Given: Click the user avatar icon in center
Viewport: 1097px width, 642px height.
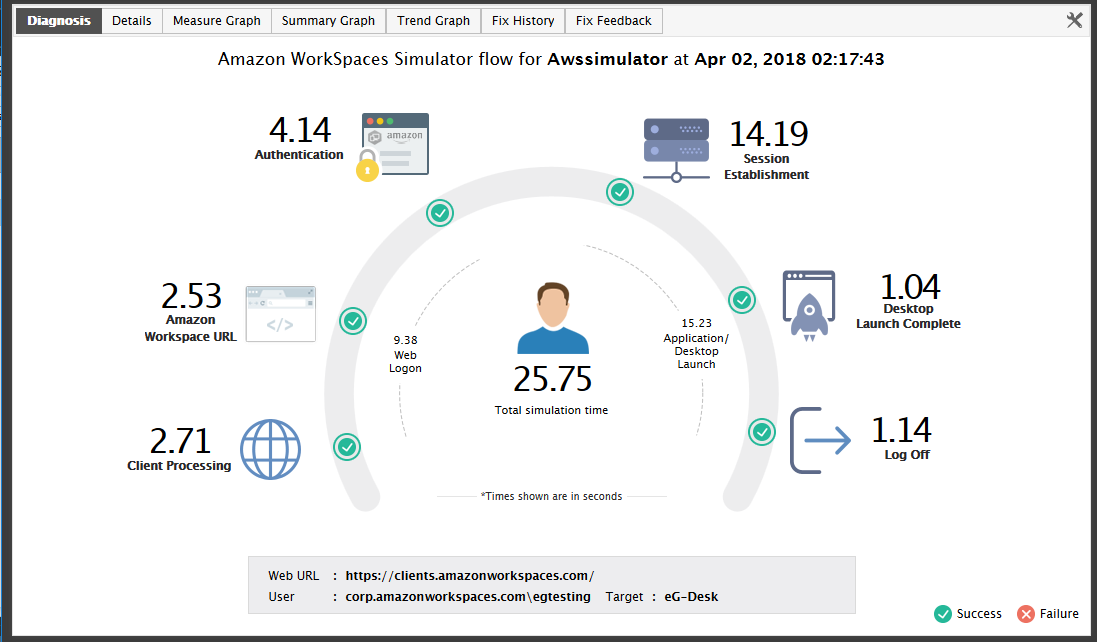Looking at the screenshot, I should coord(553,318).
